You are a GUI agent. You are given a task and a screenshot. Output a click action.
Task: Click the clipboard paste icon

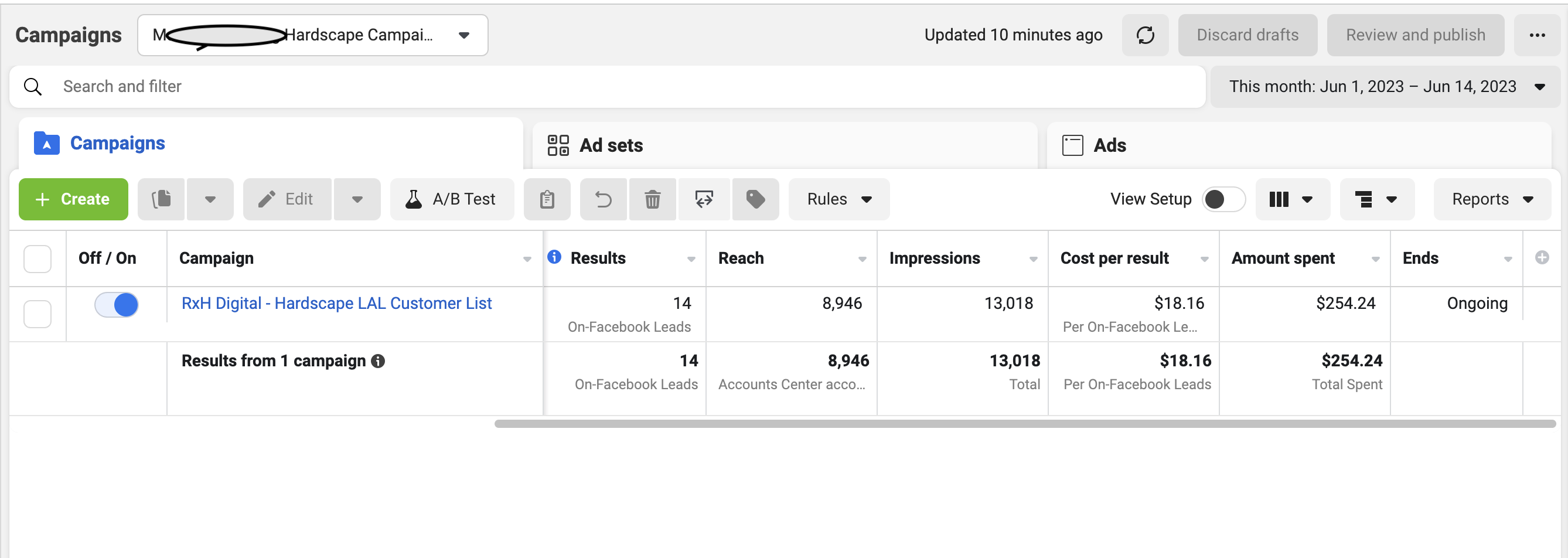tap(547, 199)
